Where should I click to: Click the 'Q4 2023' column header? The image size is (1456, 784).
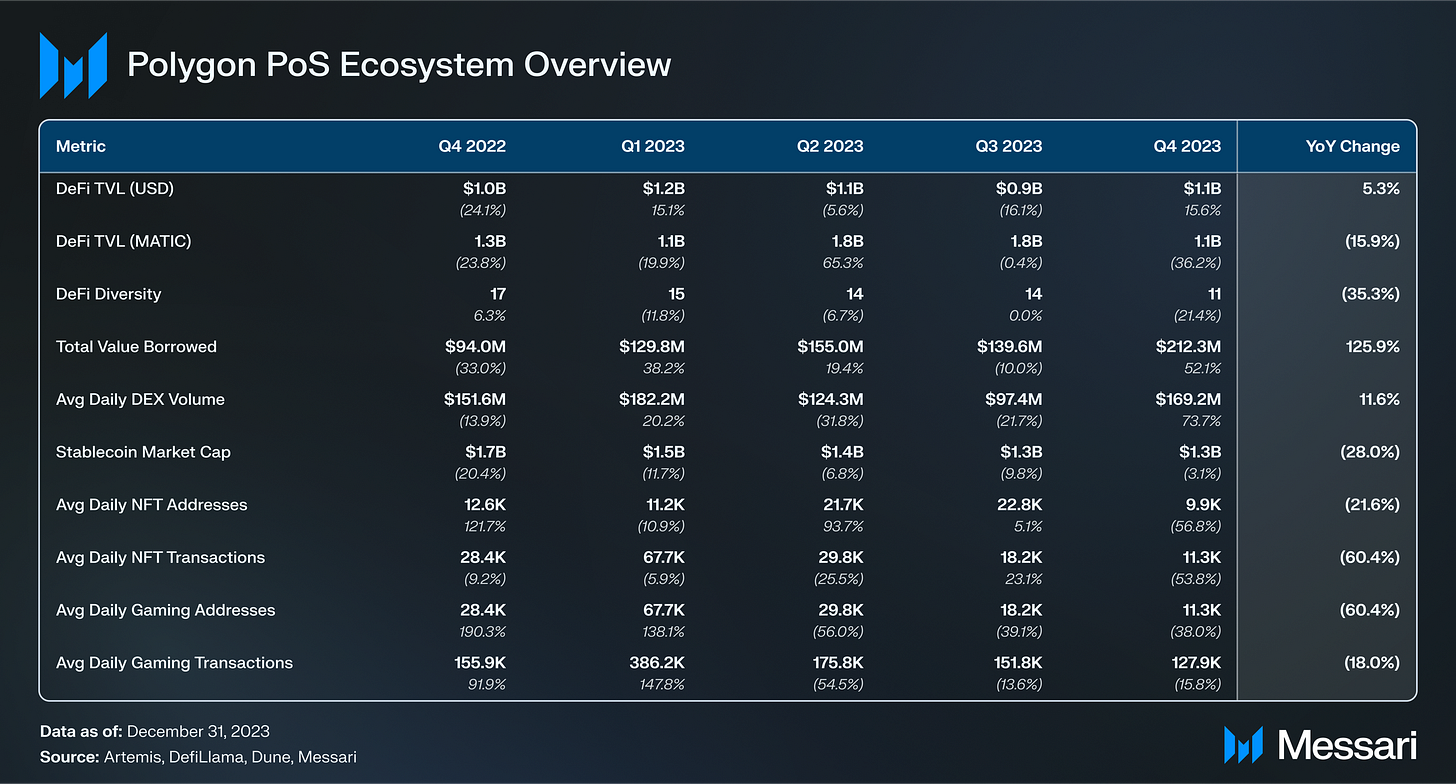(x=1187, y=146)
